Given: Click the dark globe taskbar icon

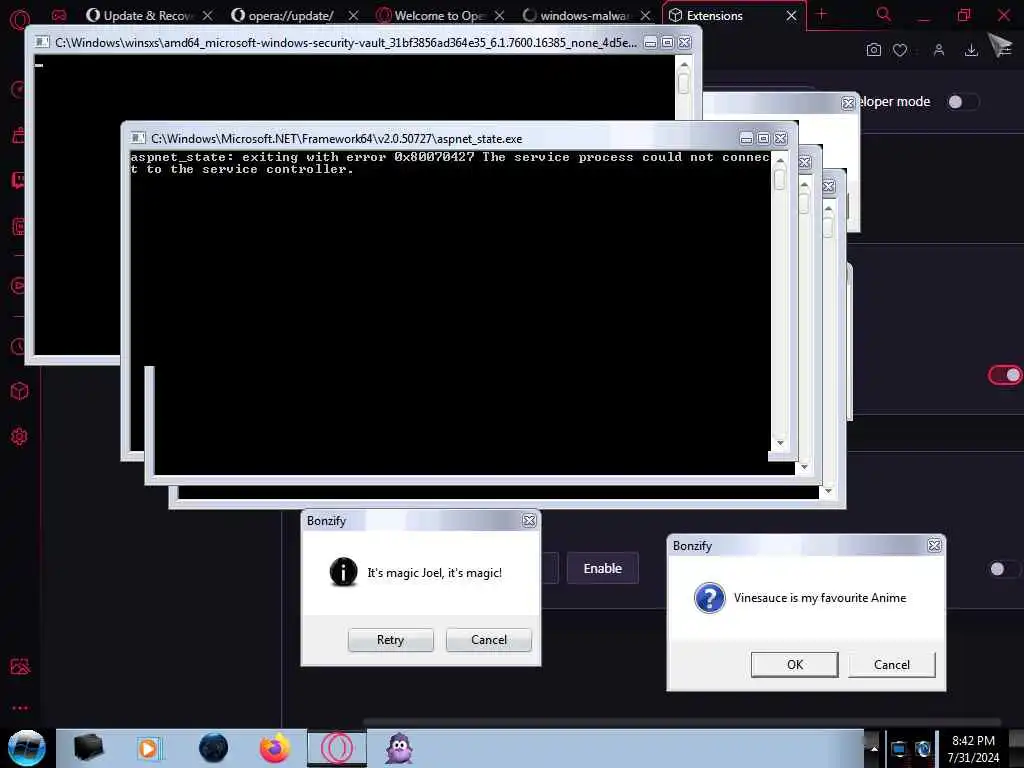Looking at the screenshot, I should pyautogui.click(x=214, y=748).
